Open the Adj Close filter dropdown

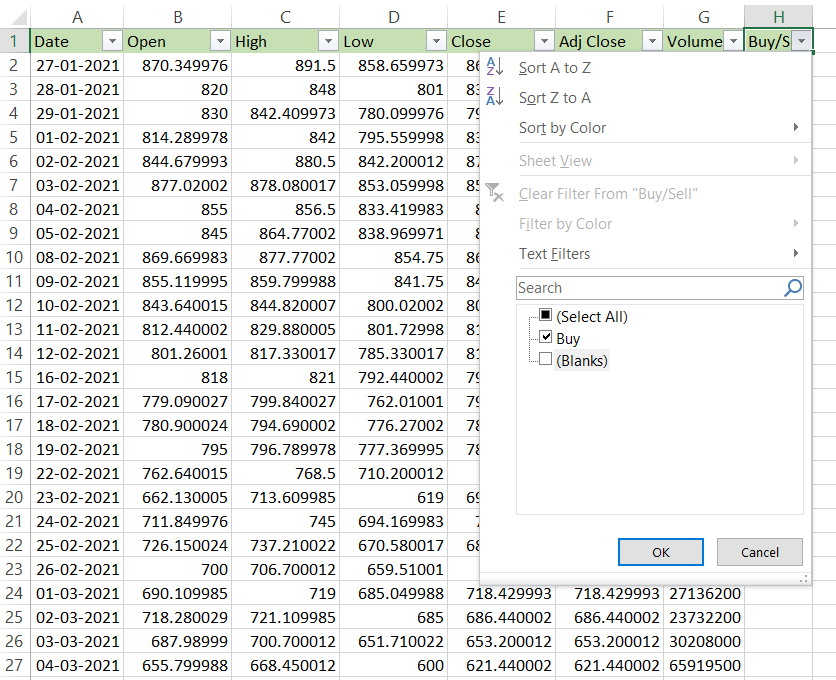click(x=651, y=41)
